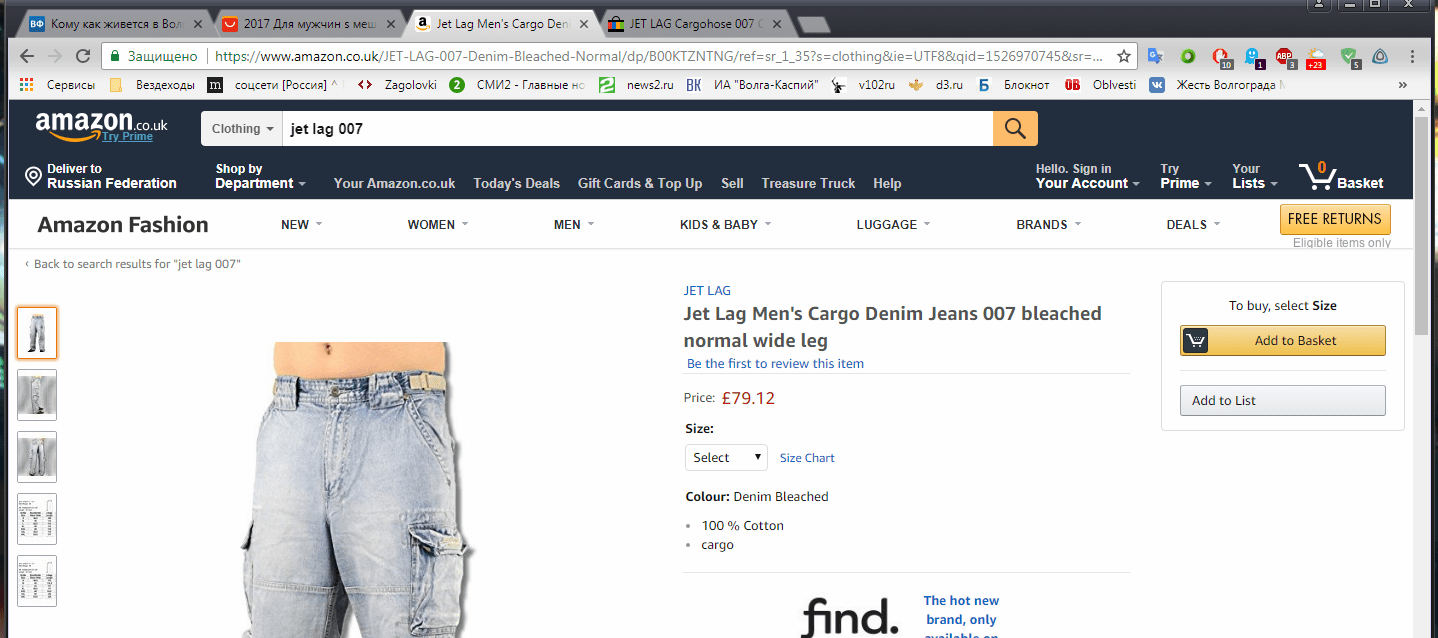Screen dimensions: 1438x638
Task: Click the Amazon.co.uk logo
Action: click(x=101, y=127)
